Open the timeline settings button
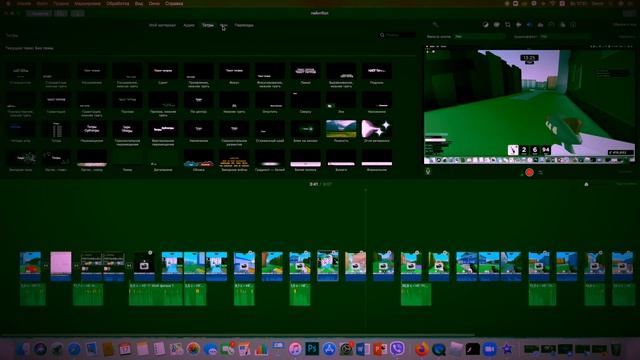Screen dimensions: 640x360 (x=626, y=184)
